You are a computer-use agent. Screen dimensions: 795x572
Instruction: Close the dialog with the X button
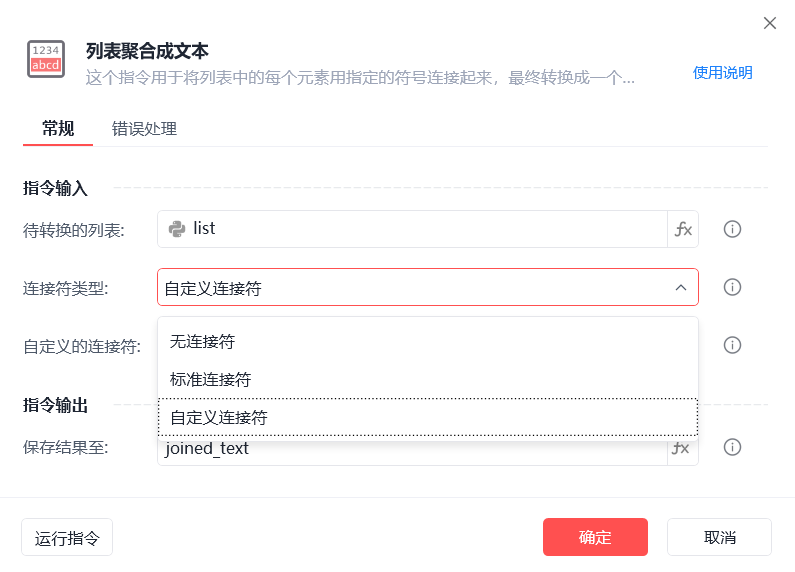point(770,23)
